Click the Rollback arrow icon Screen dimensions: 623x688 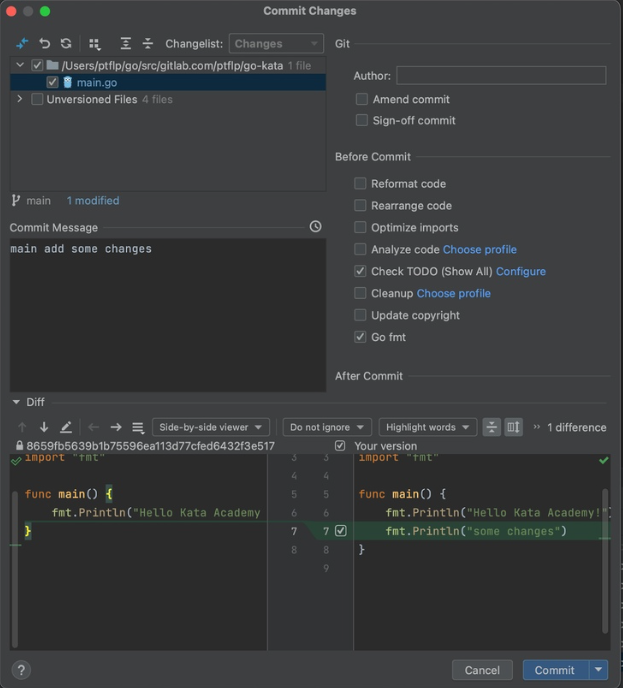pyautogui.click(x=44, y=44)
